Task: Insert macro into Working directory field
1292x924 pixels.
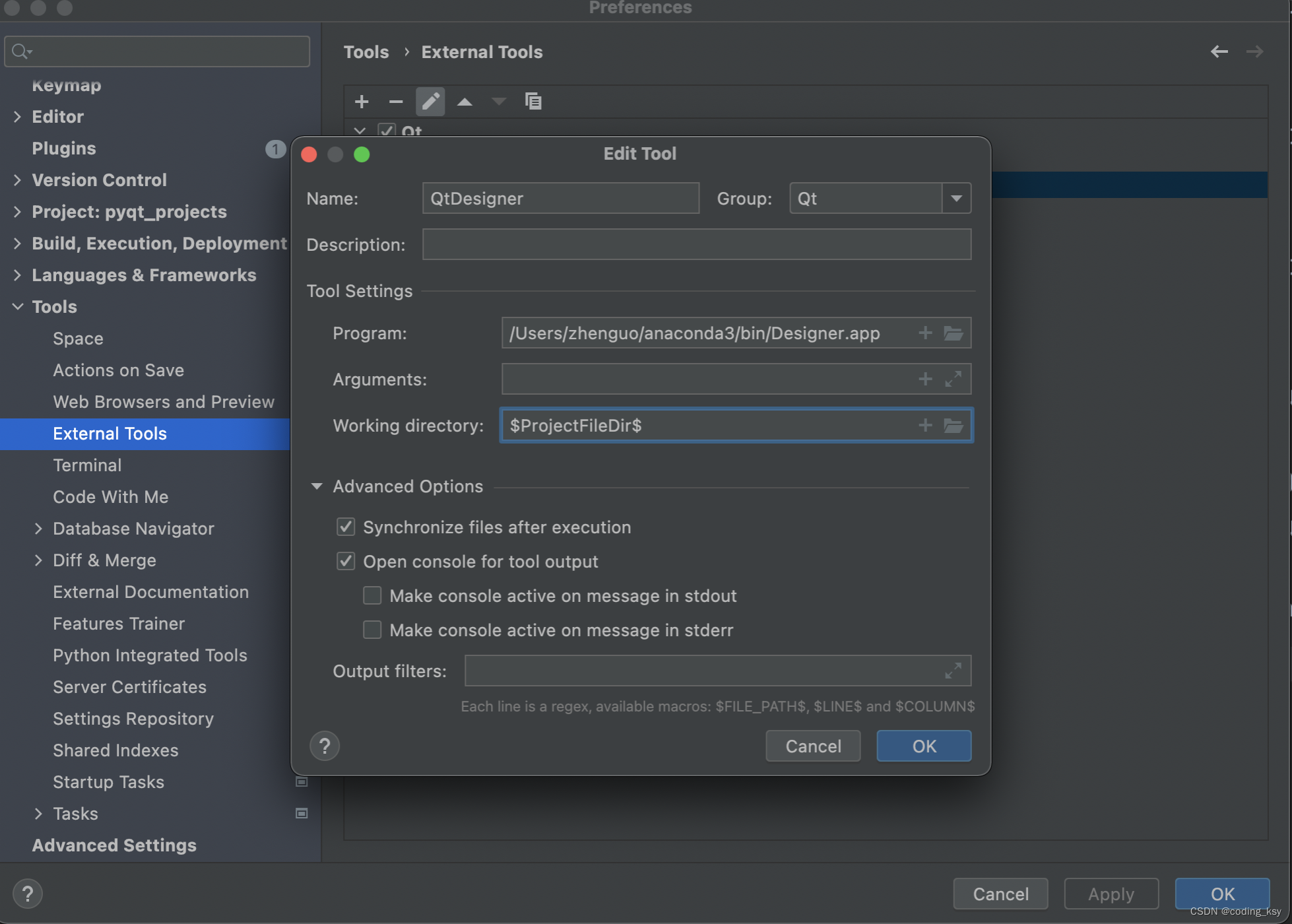Action: point(925,426)
